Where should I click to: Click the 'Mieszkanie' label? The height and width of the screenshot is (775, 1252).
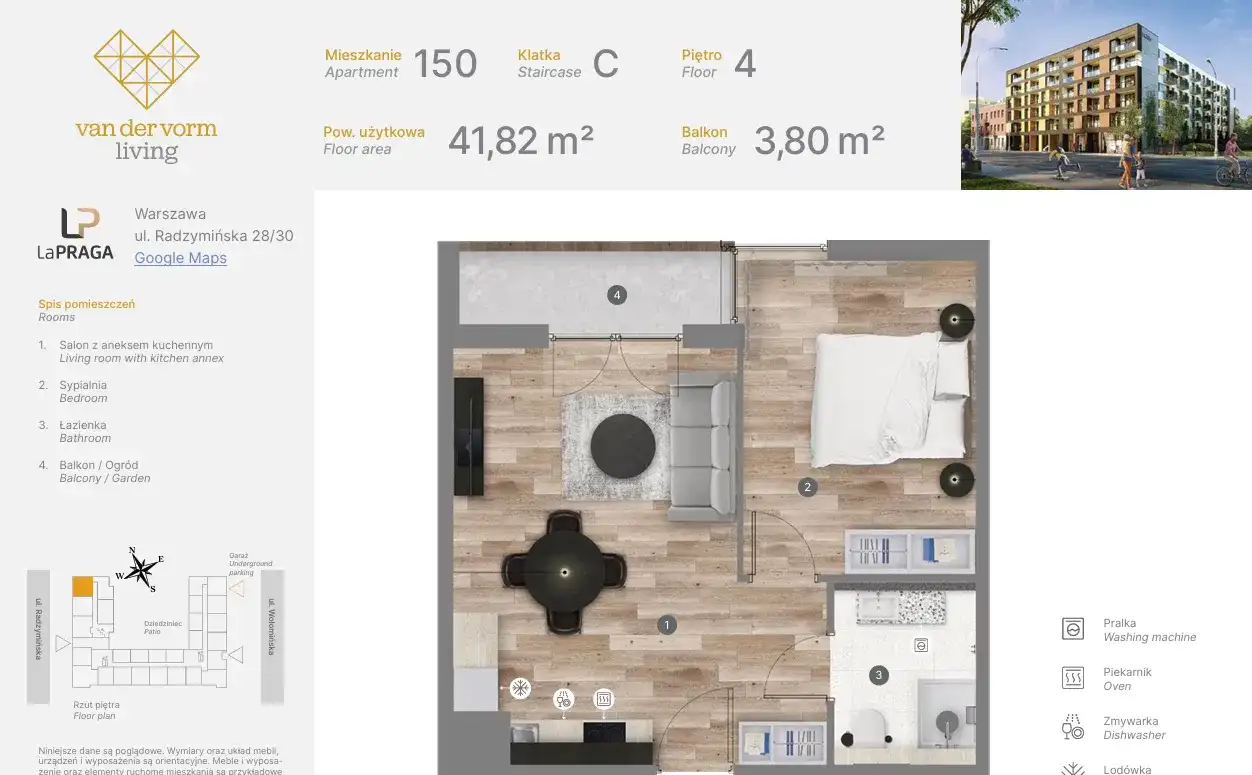coord(363,55)
